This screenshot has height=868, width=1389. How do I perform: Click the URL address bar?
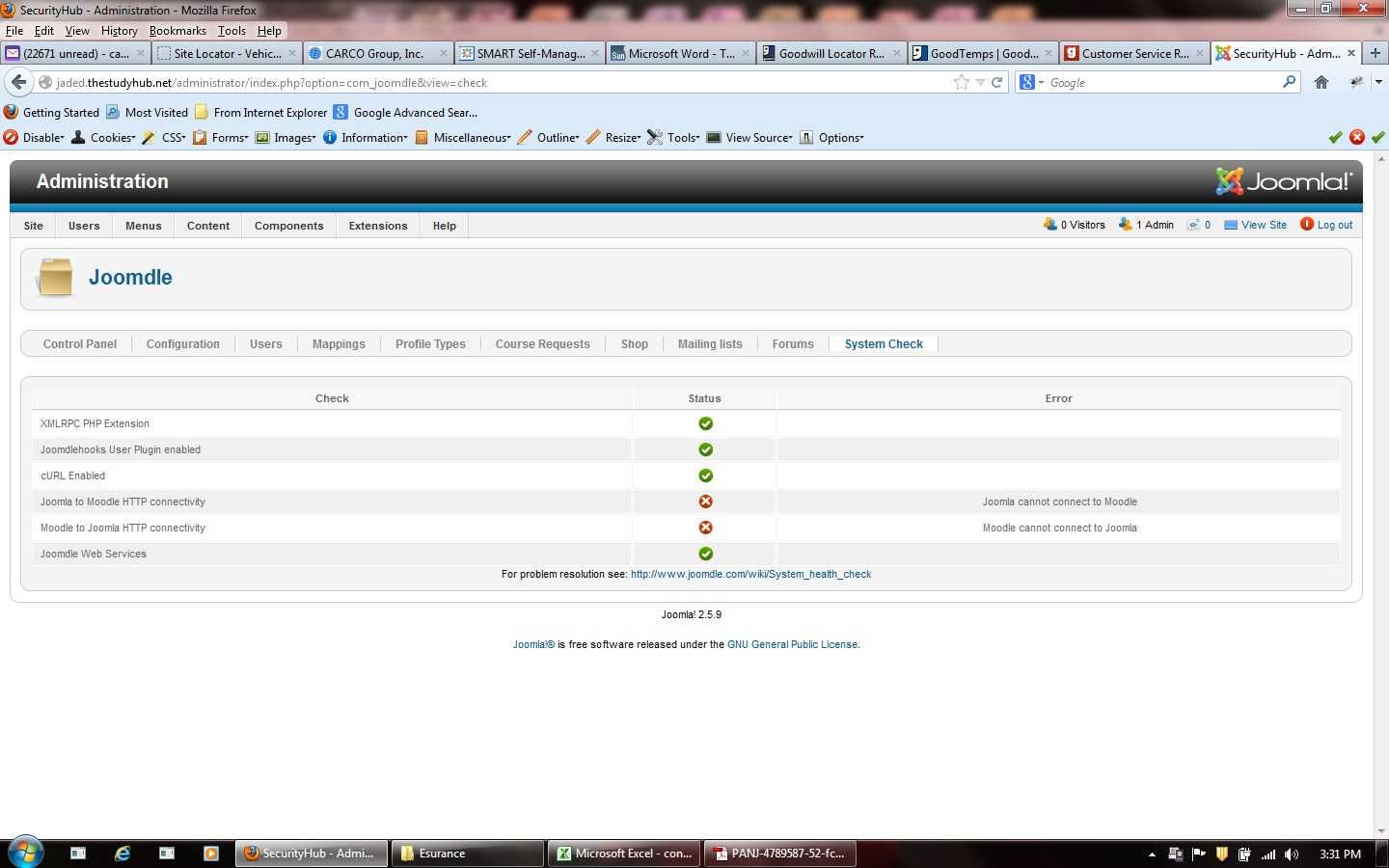coord(482,83)
